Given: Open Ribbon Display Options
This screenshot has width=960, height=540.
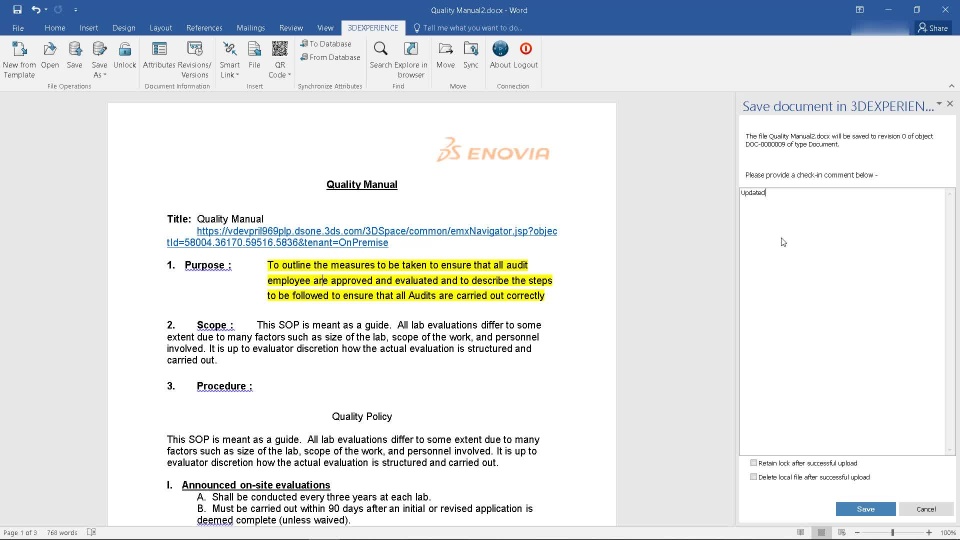Looking at the screenshot, I should [x=860, y=10].
